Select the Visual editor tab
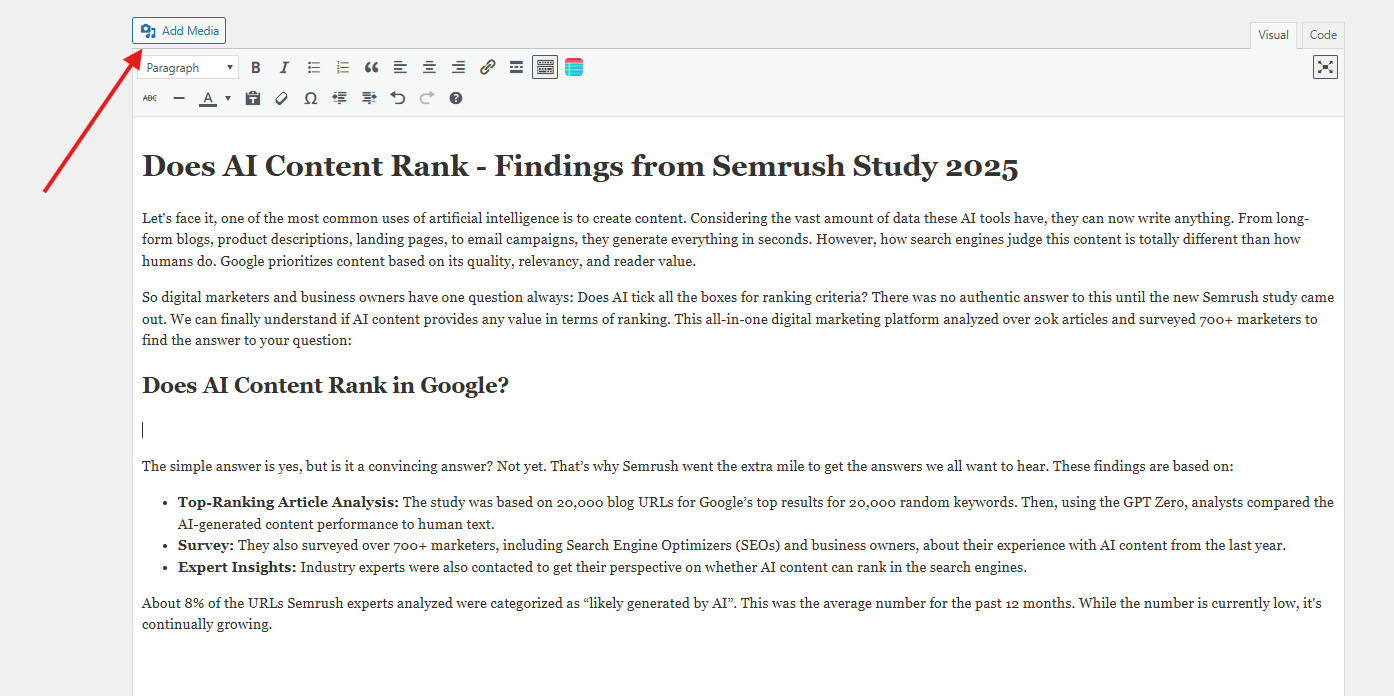The height and width of the screenshot is (696, 1394). 1273,35
